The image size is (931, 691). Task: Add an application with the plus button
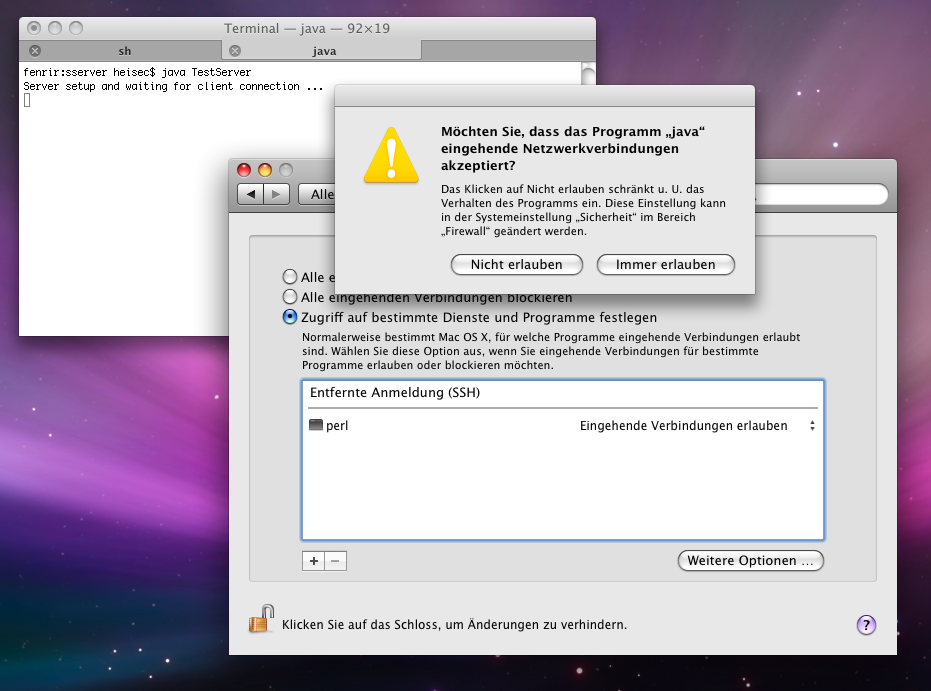(314, 561)
